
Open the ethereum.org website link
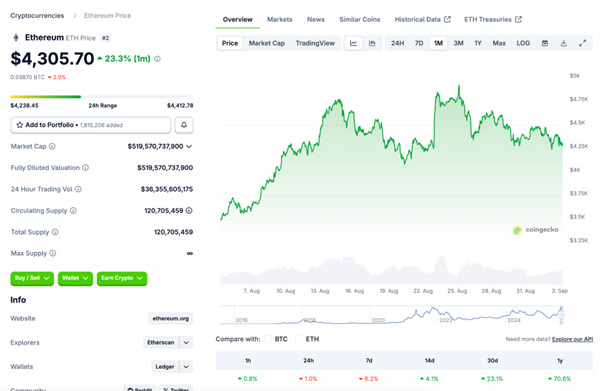[x=170, y=318]
